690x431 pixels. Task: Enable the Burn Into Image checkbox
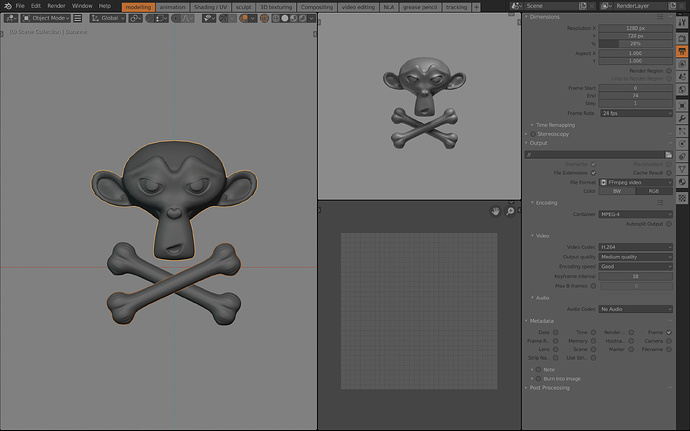pyautogui.click(x=539, y=379)
